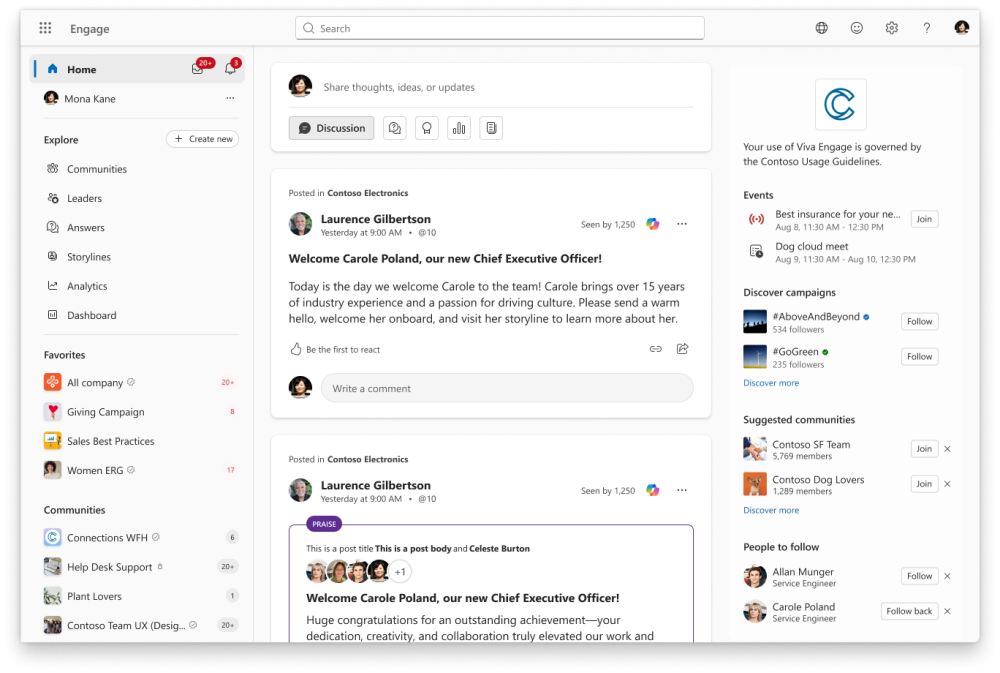Open more options on first Laurence post
The image size is (1000, 673).
682,224
